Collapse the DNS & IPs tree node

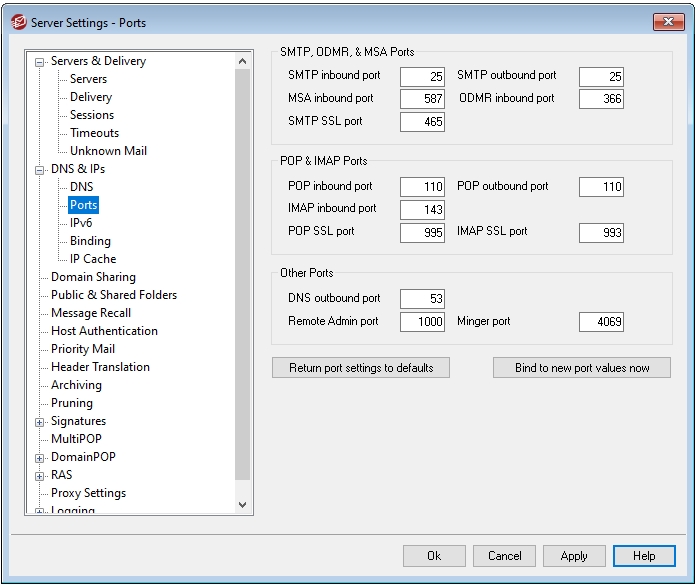point(40,170)
